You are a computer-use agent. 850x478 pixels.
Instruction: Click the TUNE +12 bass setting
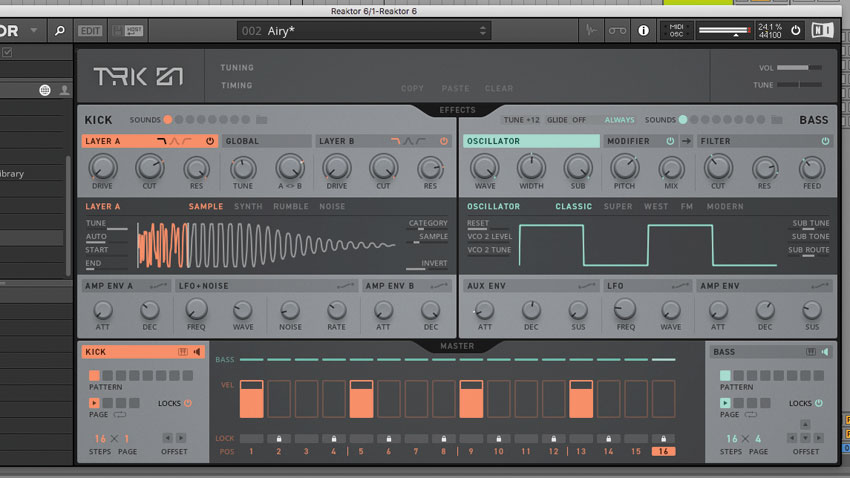click(x=521, y=120)
